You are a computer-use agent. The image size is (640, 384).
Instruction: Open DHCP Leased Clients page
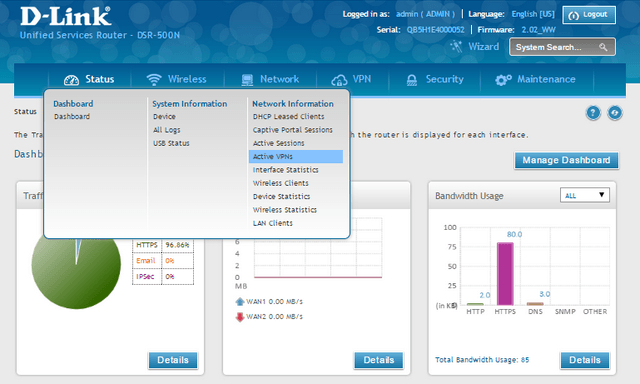point(288,116)
